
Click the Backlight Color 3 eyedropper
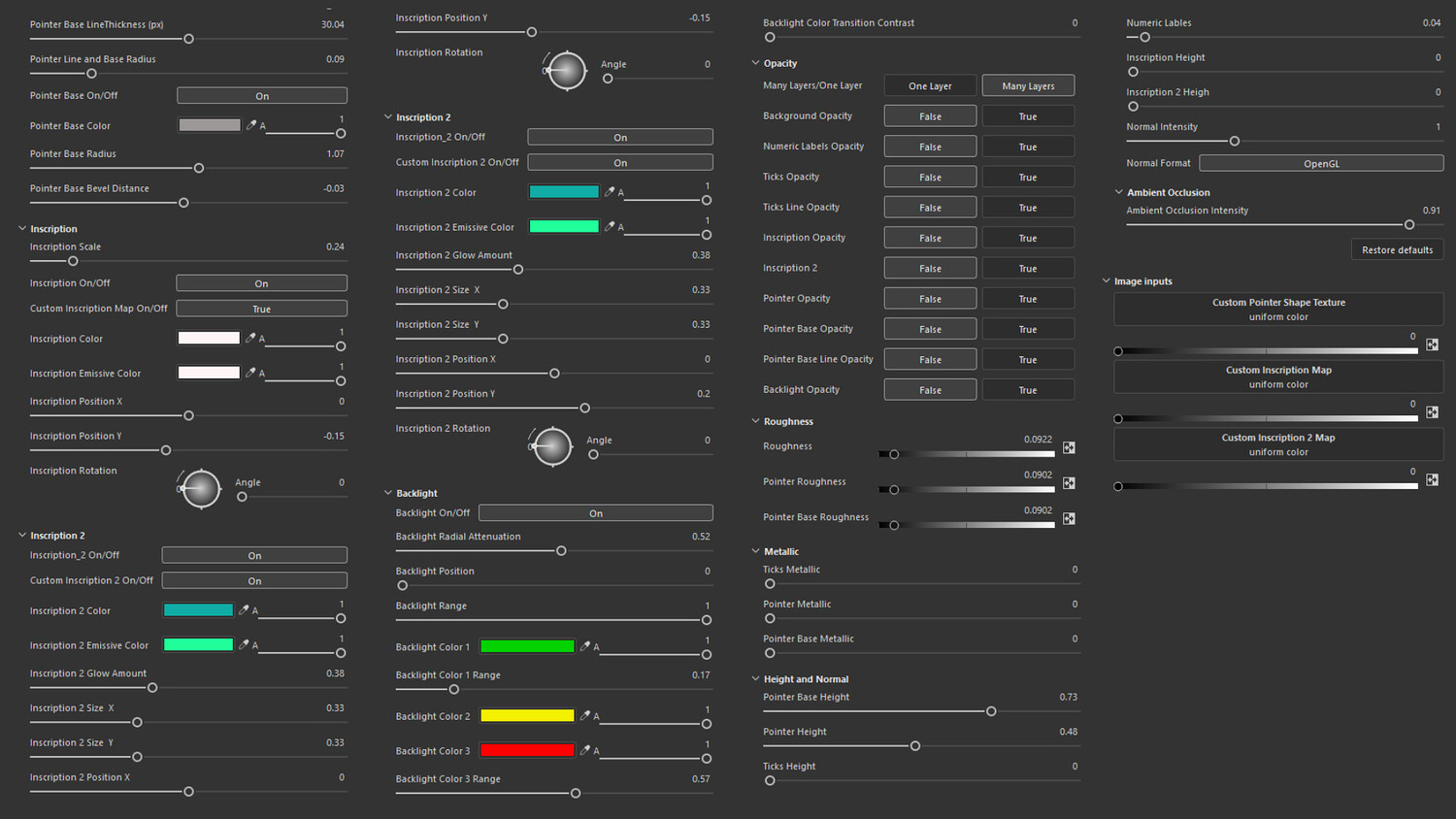585,750
